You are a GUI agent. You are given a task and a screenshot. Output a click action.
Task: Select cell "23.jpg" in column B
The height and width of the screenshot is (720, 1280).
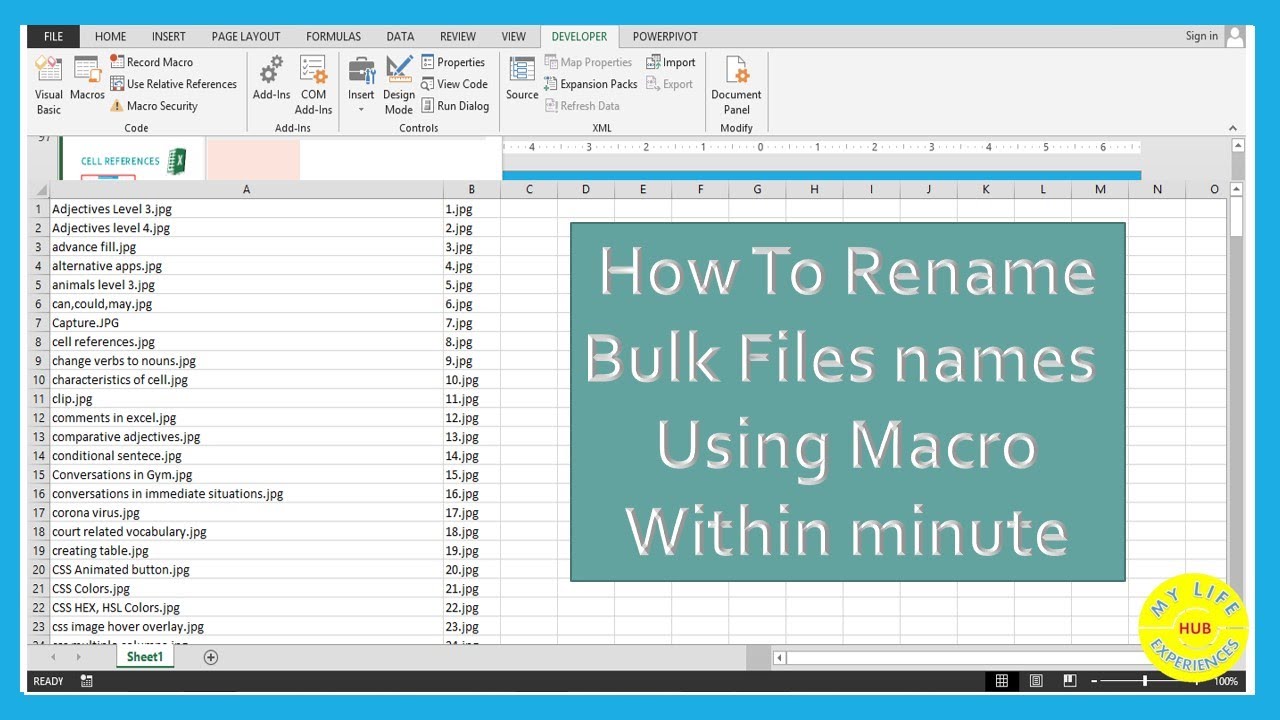coord(472,627)
